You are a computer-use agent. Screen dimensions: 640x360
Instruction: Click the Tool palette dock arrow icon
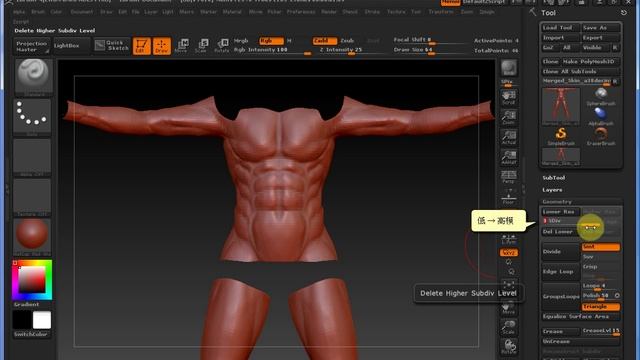623,13
